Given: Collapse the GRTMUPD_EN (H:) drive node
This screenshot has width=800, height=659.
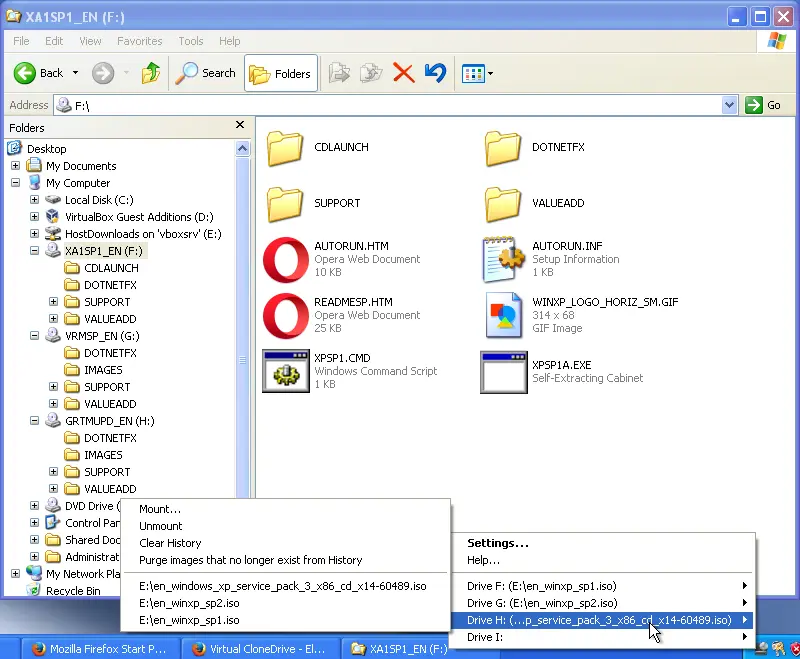Looking at the screenshot, I should point(34,421).
